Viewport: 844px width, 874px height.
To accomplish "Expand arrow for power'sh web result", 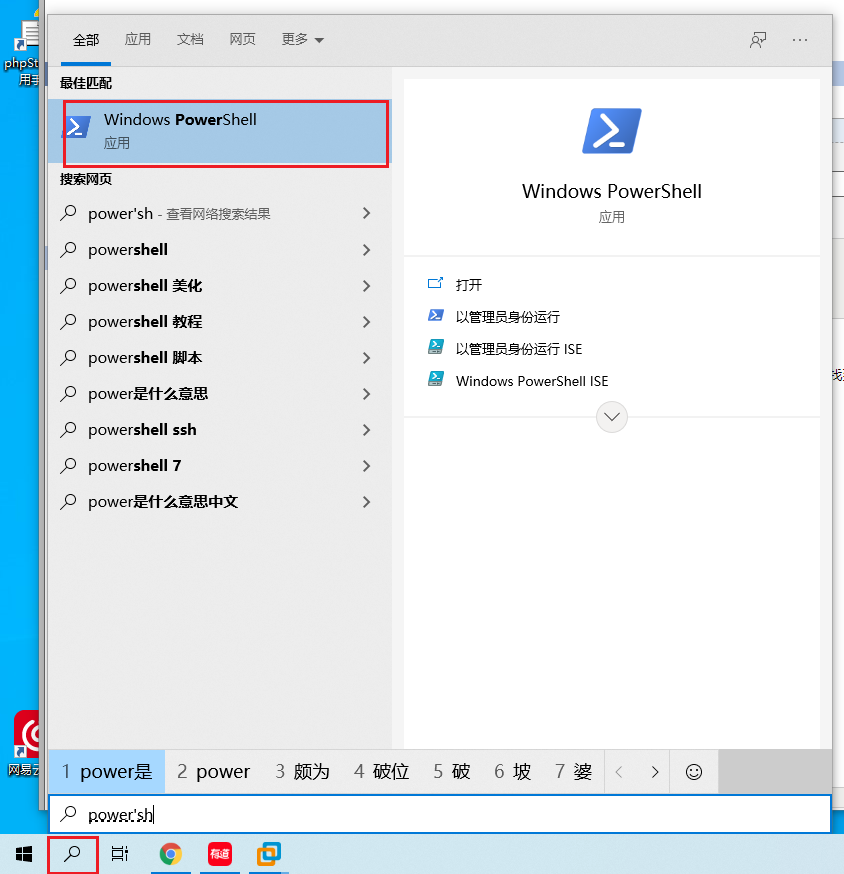I will (366, 213).
